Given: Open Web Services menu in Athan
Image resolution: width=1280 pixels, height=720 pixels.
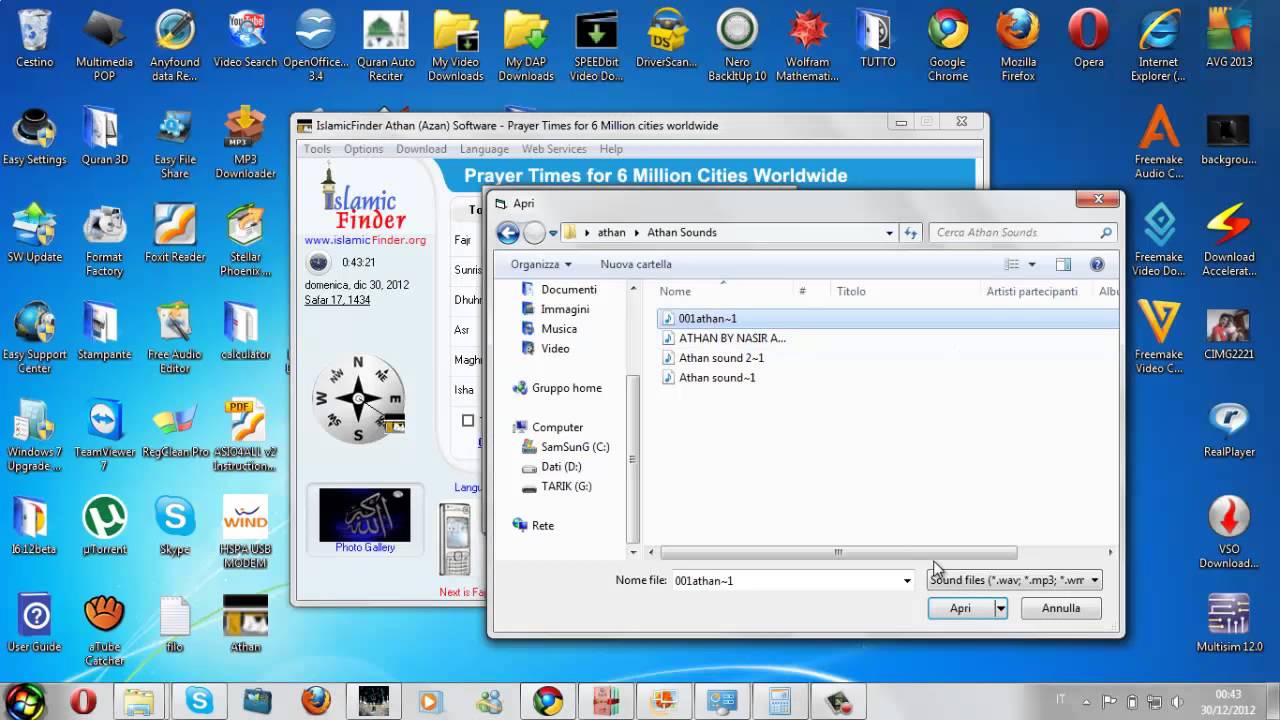Looking at the screenshot, I should pos(554,149).
